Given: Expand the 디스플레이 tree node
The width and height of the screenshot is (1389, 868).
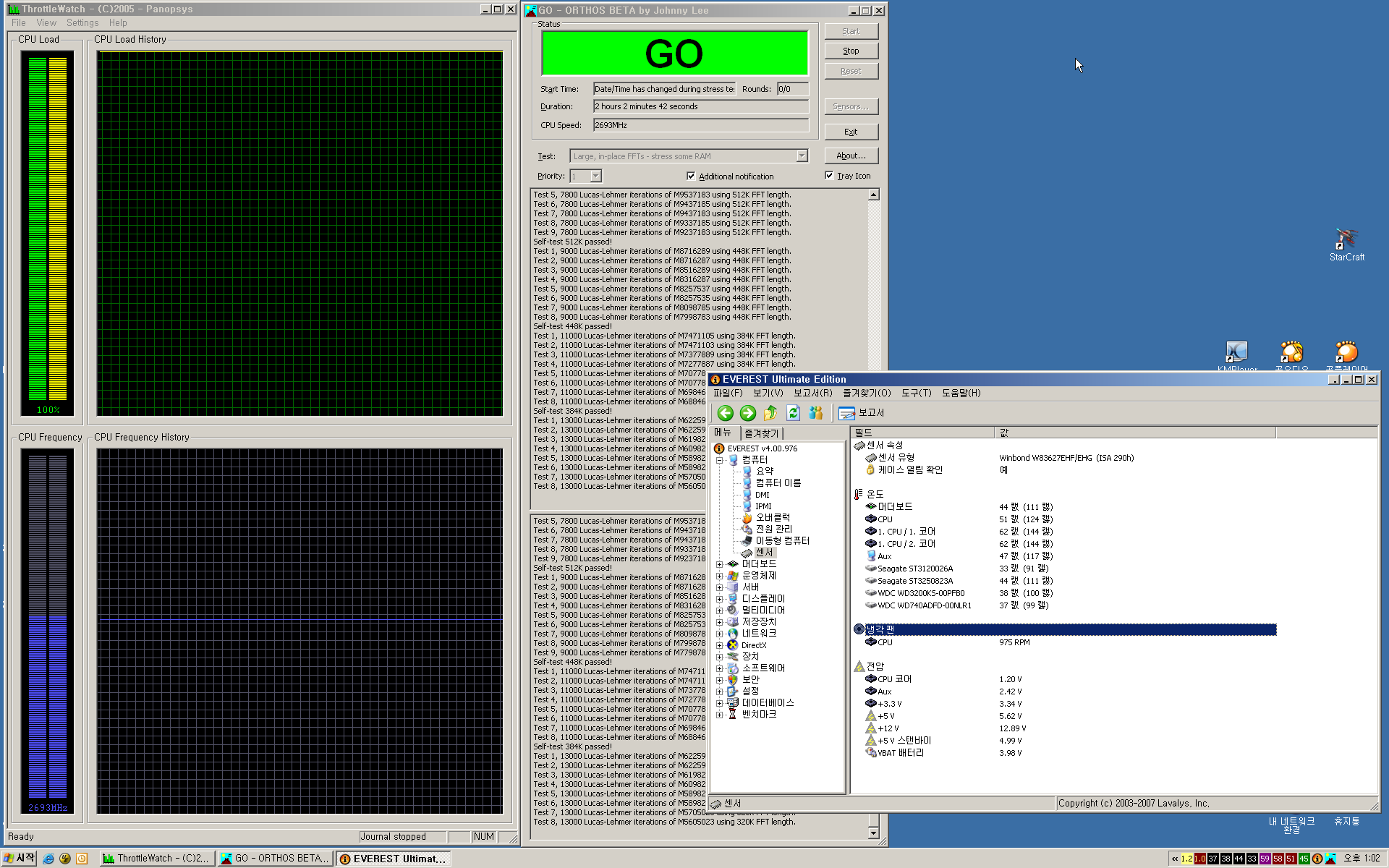Looking at the screenshot, I should click(x=719, y=599).
